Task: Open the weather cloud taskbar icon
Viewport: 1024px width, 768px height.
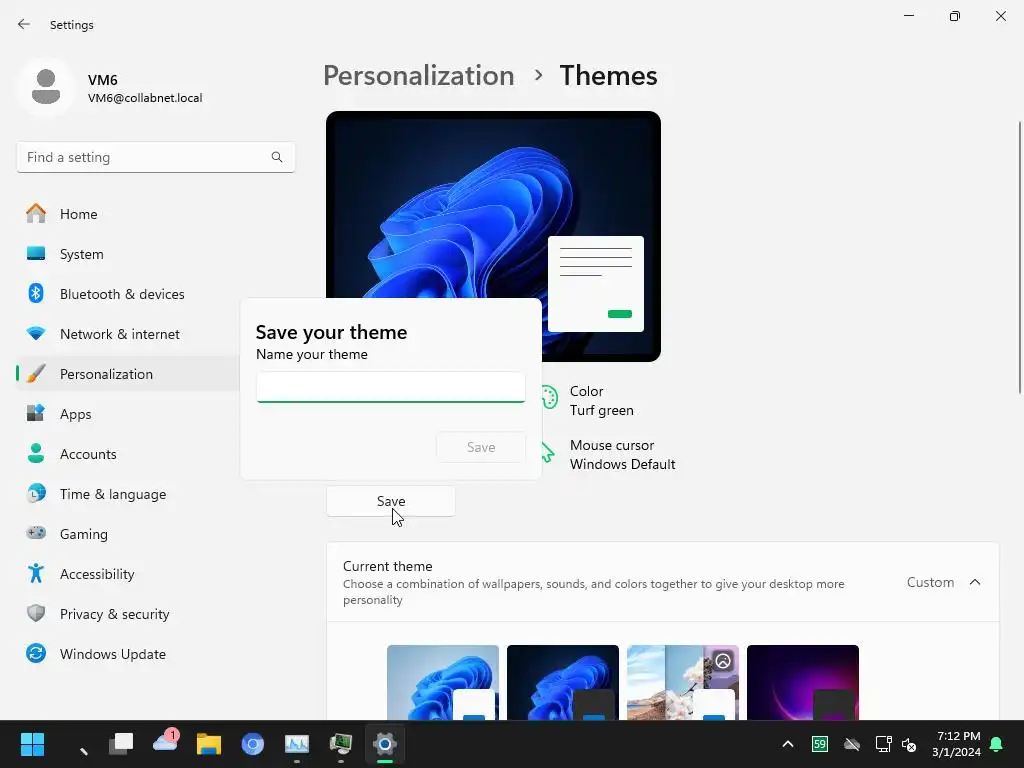Action: [x=165, y=743]
